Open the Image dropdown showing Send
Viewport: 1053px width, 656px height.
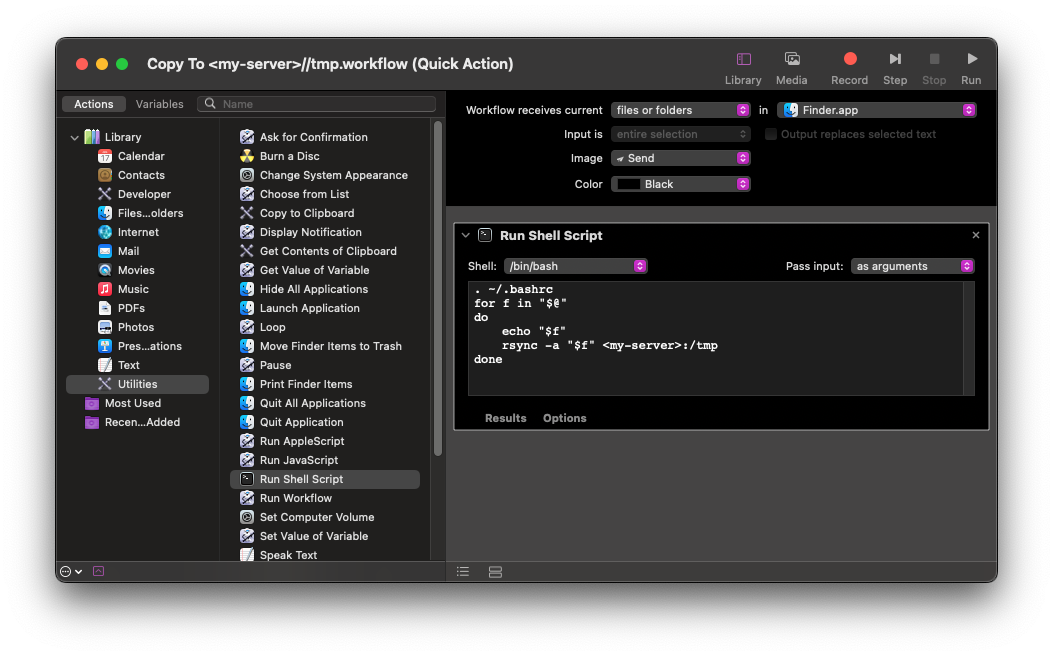click(x=680, y=158)
